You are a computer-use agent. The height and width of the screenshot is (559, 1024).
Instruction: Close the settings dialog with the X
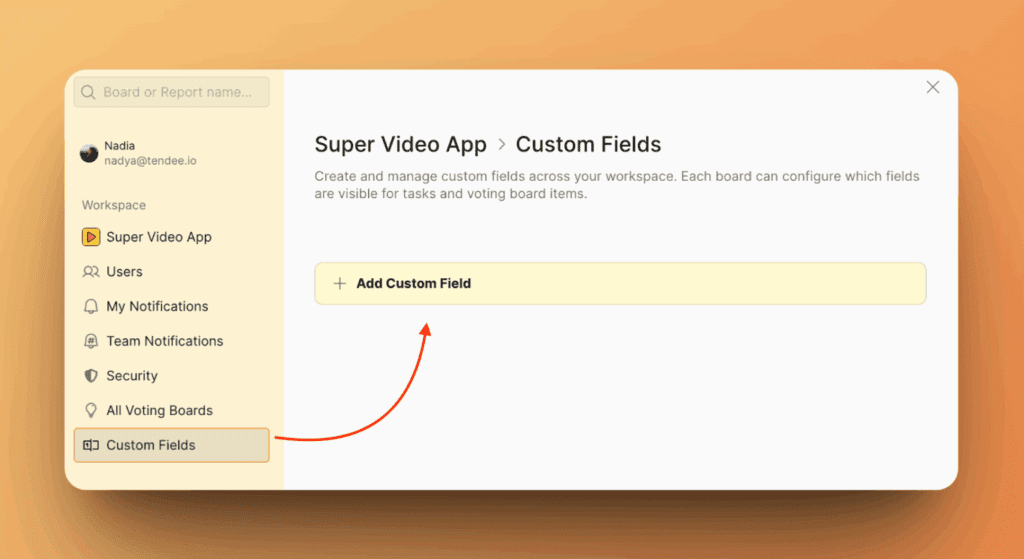click(x=933, y=87)
